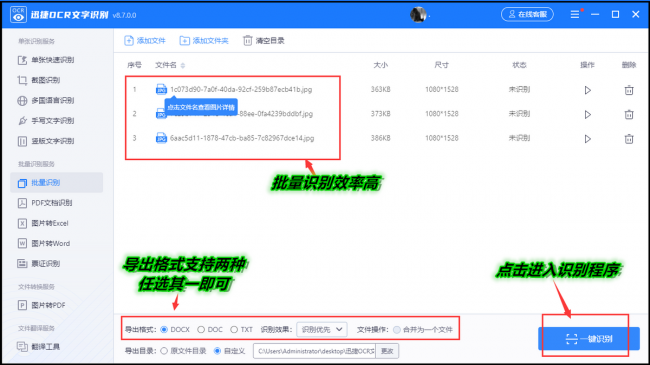Toggle 合并为一个文件 merge option
The height and width of the screenshot is (365, 650).
click(x=397, y=330)
